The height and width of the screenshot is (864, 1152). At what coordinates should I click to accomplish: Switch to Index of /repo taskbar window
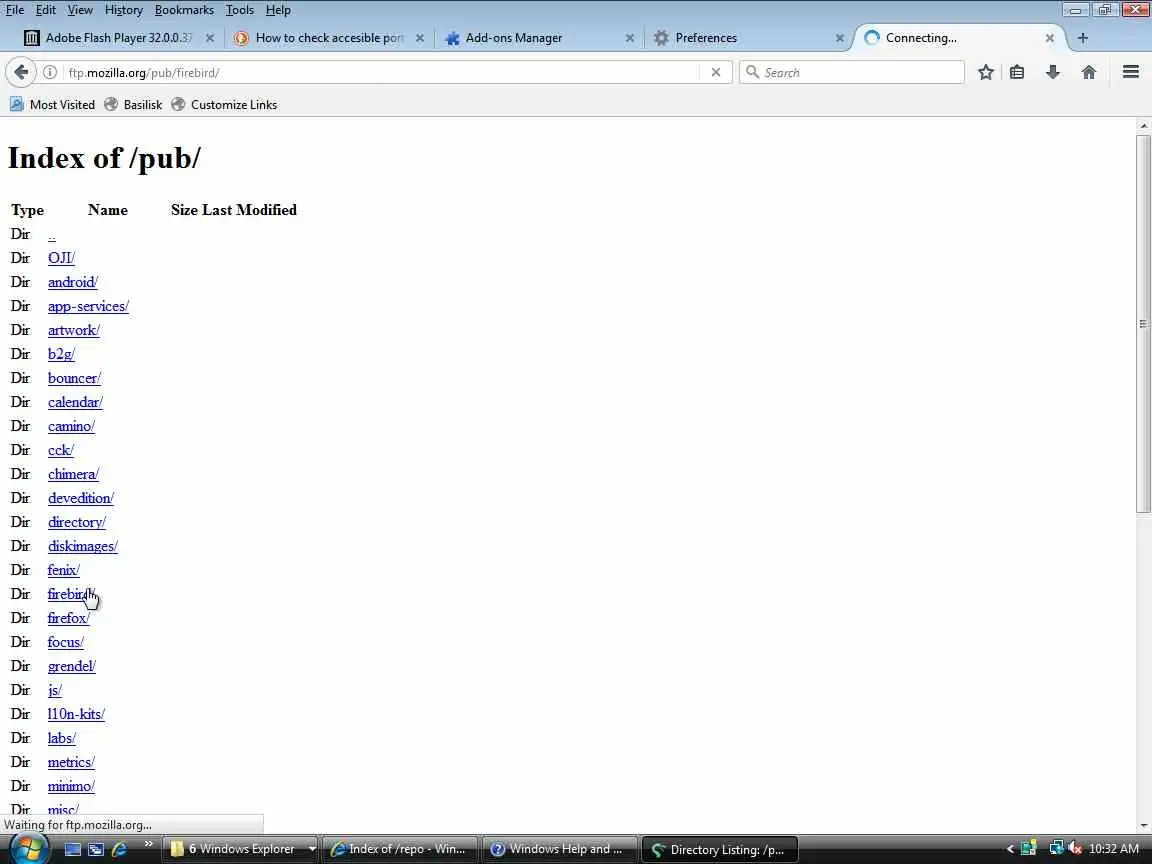coord(400,849)
